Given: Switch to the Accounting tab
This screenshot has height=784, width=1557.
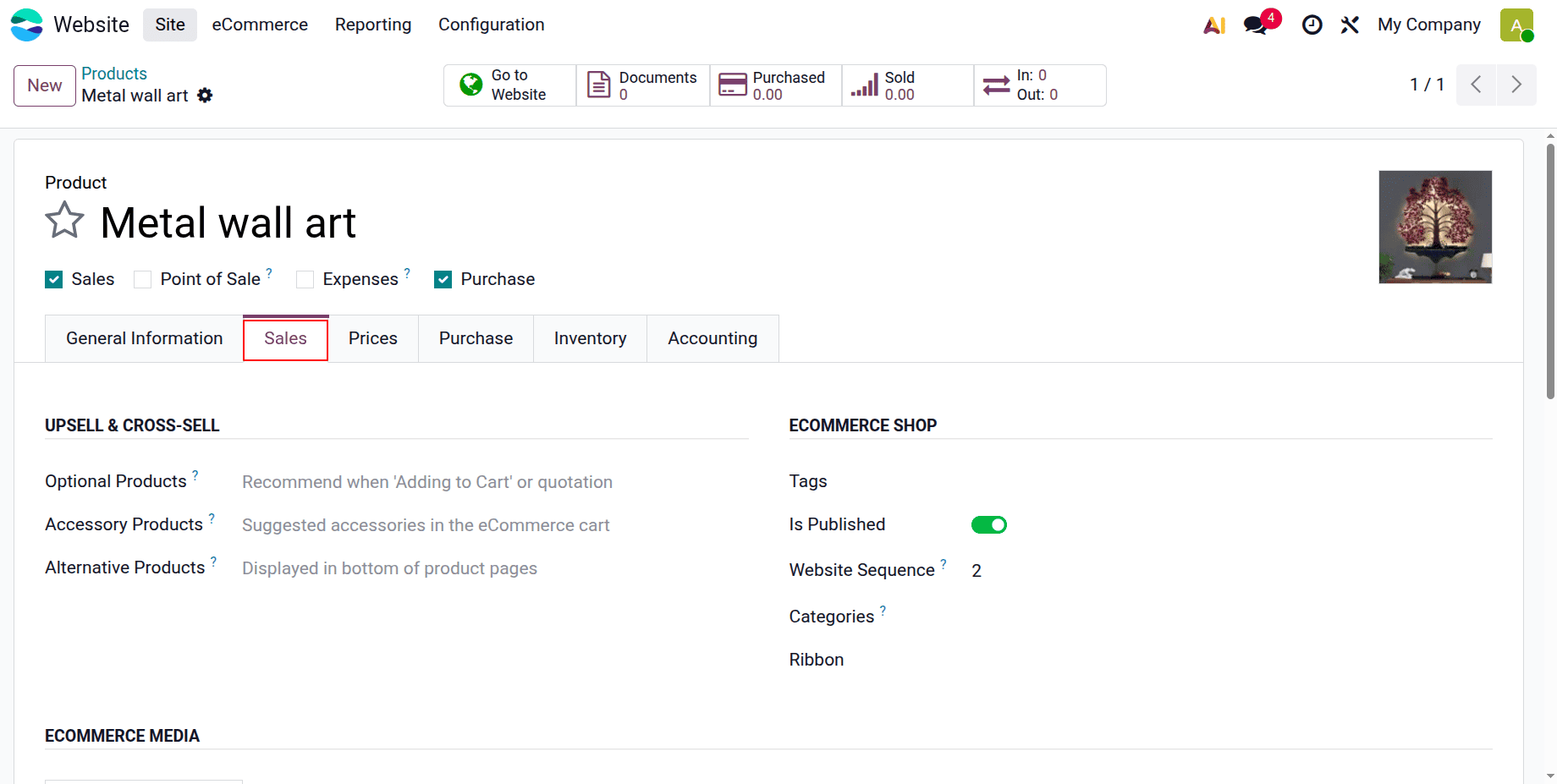Looking at the screenshot, I should point(713,338).
